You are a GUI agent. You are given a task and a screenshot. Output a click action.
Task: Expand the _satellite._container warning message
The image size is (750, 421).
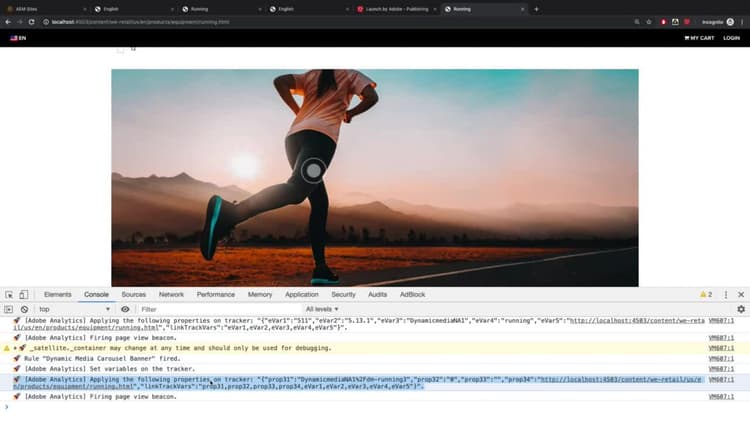coord(15,348)
